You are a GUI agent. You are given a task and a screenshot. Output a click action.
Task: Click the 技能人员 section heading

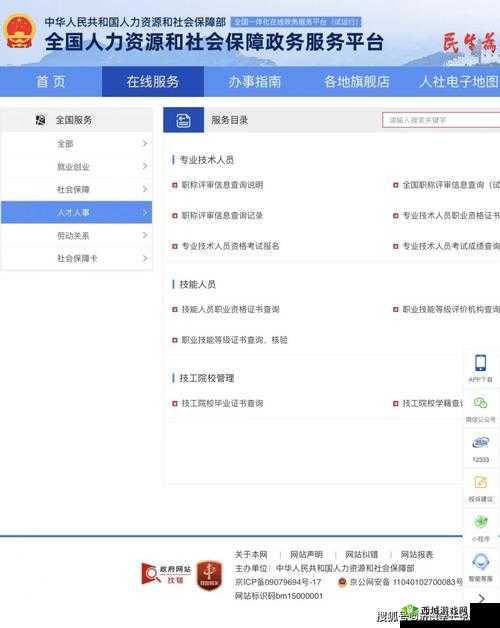198,284
